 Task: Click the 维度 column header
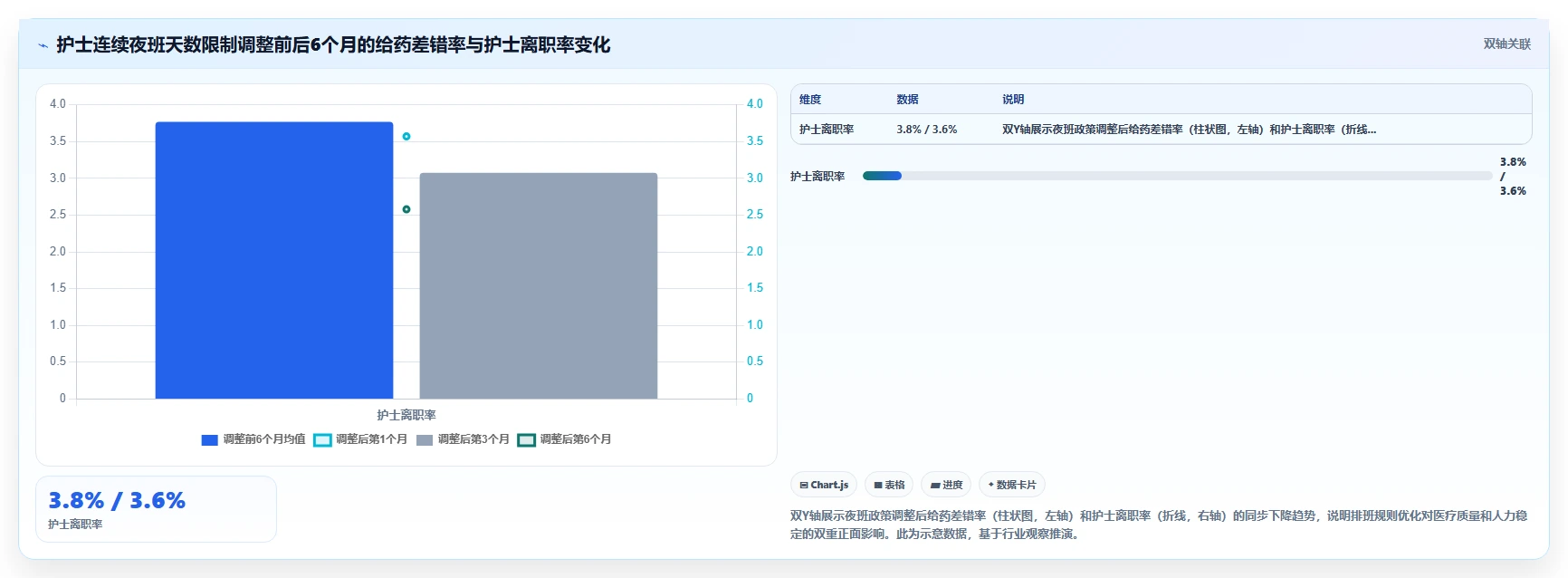[810, 100]
